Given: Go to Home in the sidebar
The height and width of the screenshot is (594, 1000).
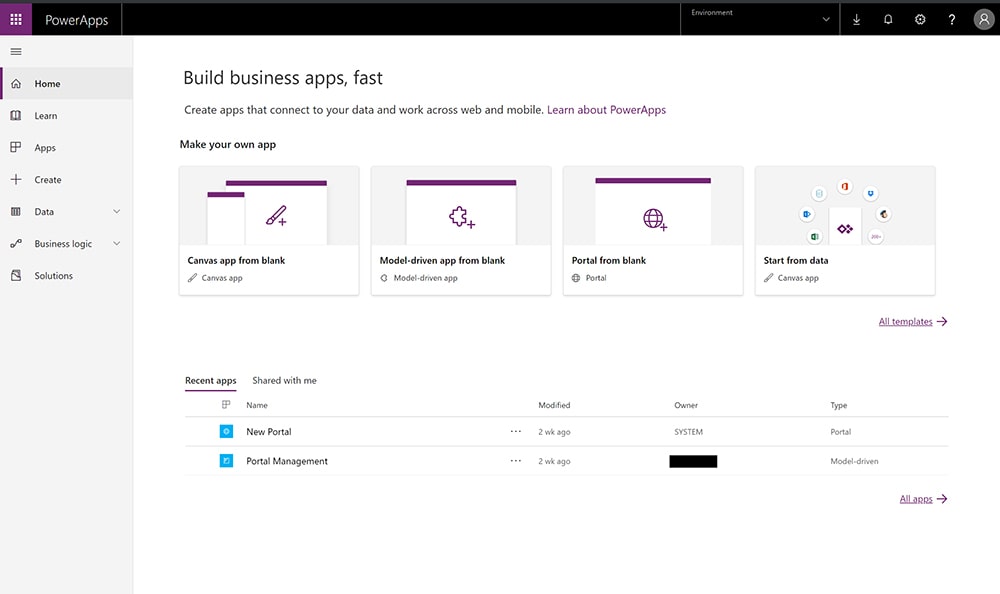Looking at the screenshot, I should (x=66, y=84).
